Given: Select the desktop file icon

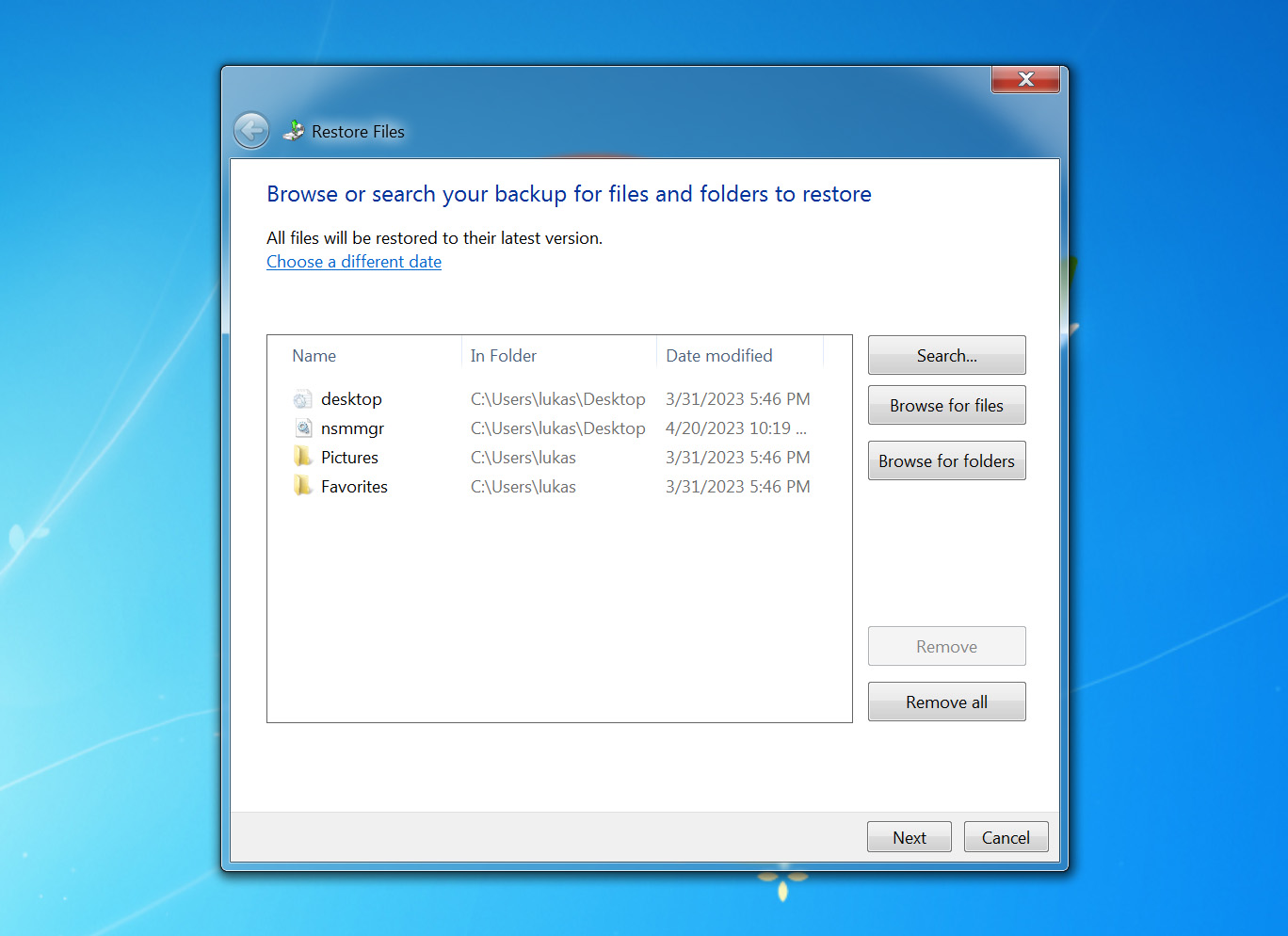Looking at the screenshot, I should [x=302, y=399].
